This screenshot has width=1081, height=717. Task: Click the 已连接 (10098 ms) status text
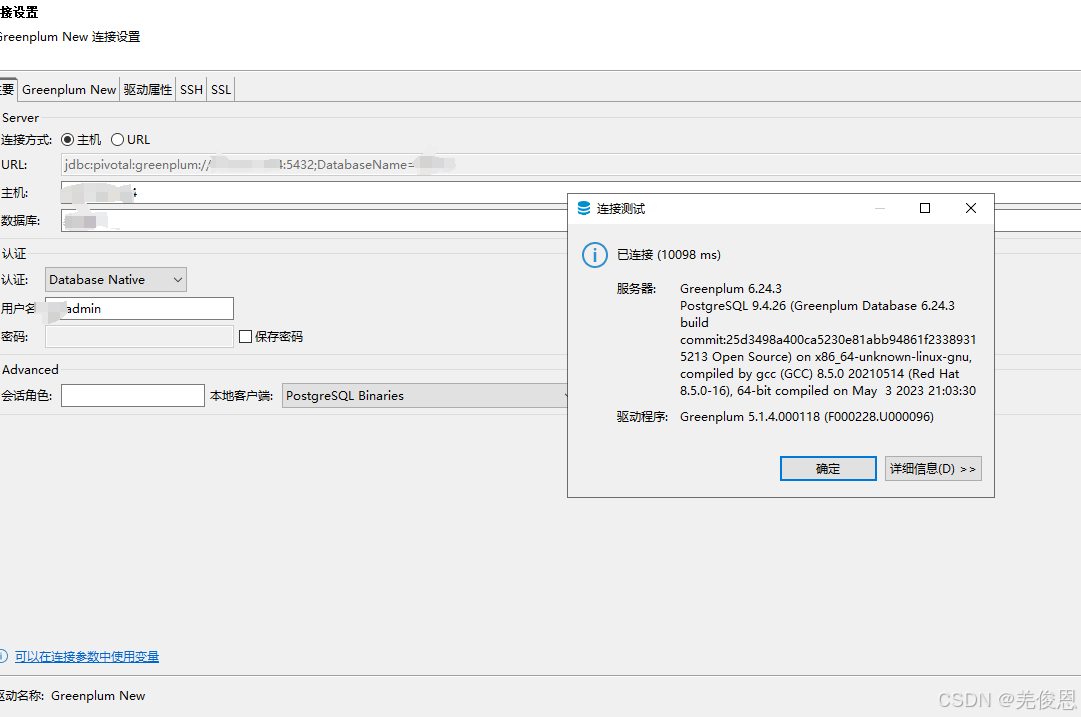click(669, 255)
